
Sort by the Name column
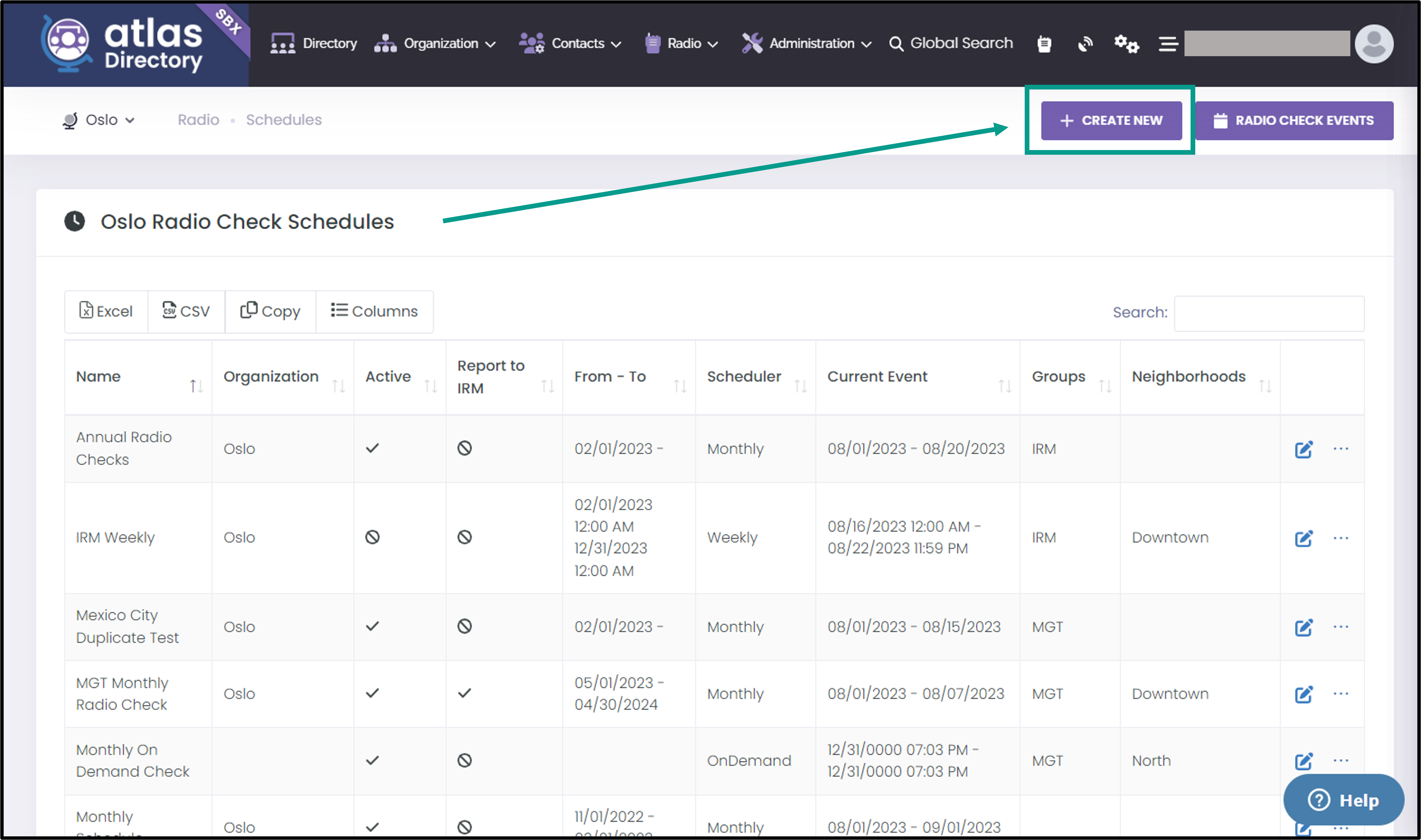point(138,377)
